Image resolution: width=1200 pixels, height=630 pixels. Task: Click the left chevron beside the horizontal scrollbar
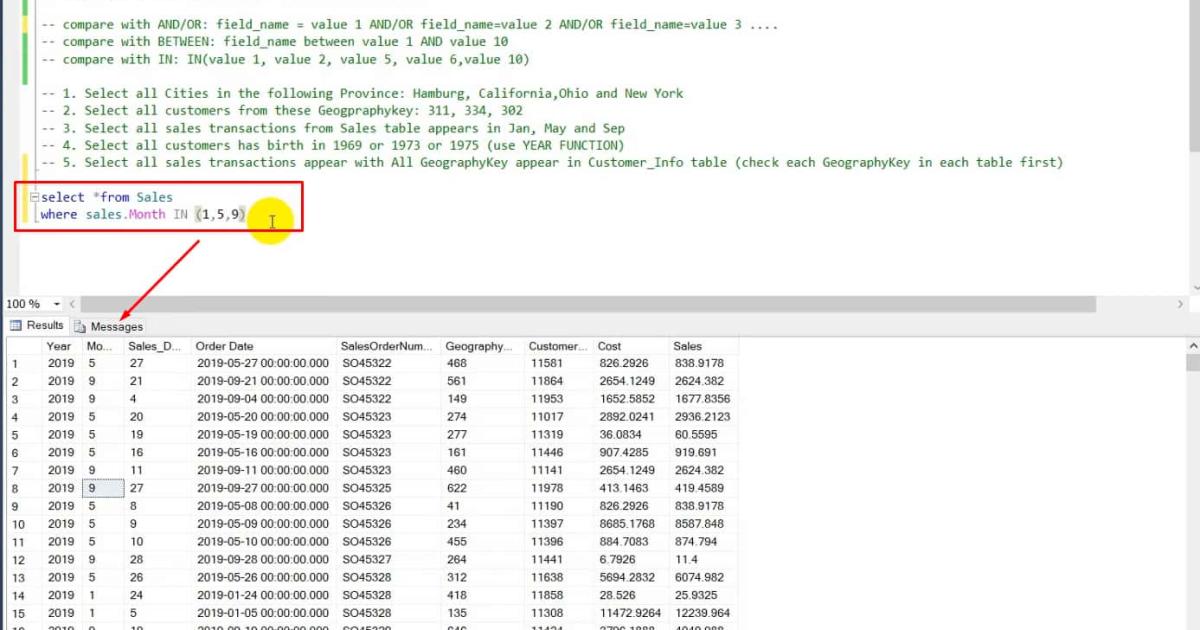(71, 303)
